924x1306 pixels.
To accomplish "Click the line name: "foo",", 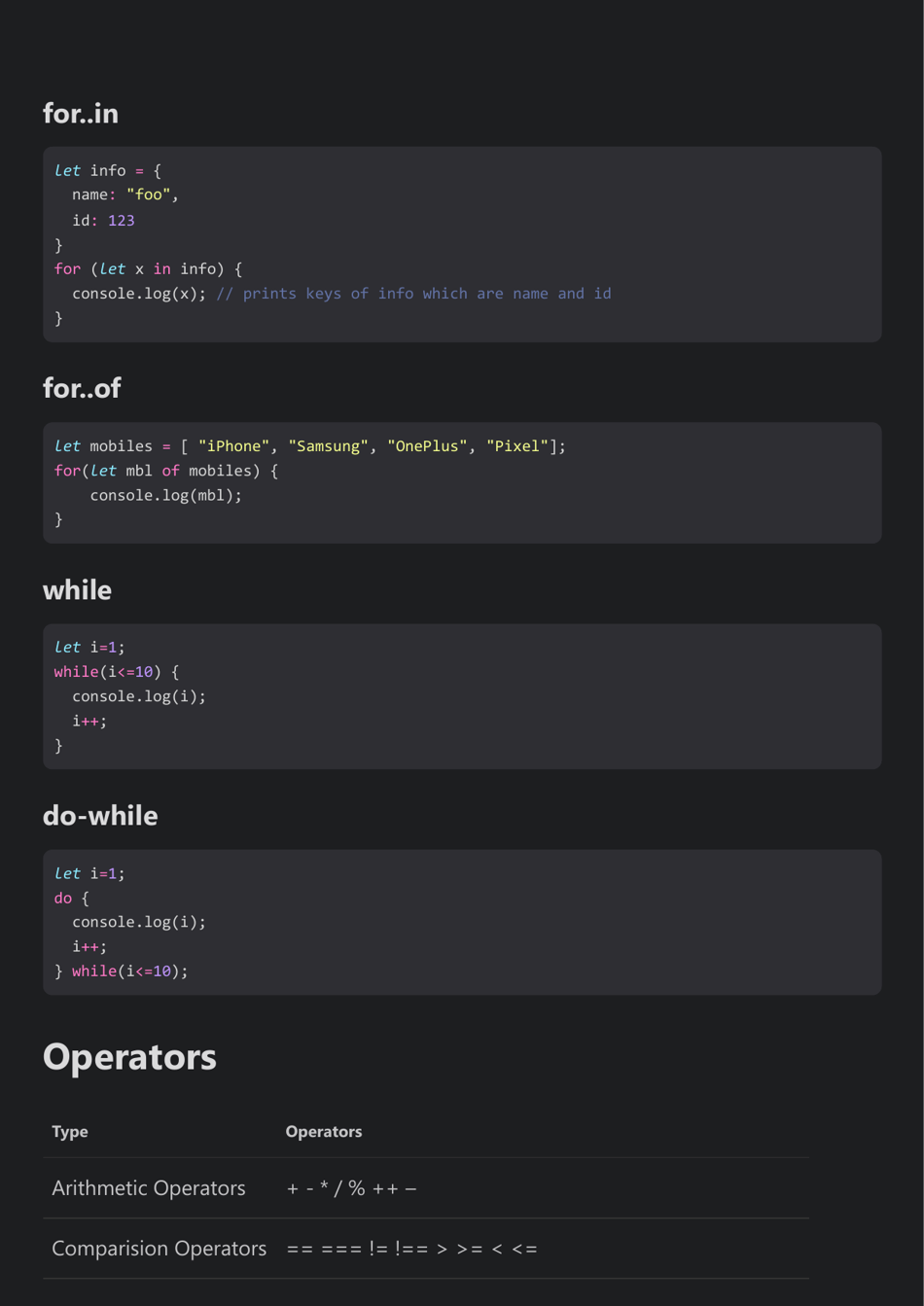I will (x=125, y=195).
